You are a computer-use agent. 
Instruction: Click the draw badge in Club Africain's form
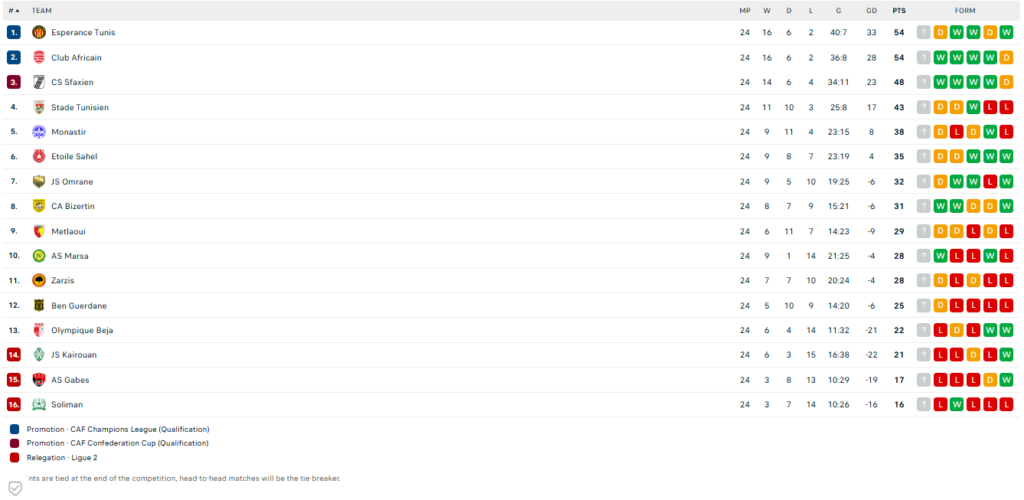coord(1006,57)
